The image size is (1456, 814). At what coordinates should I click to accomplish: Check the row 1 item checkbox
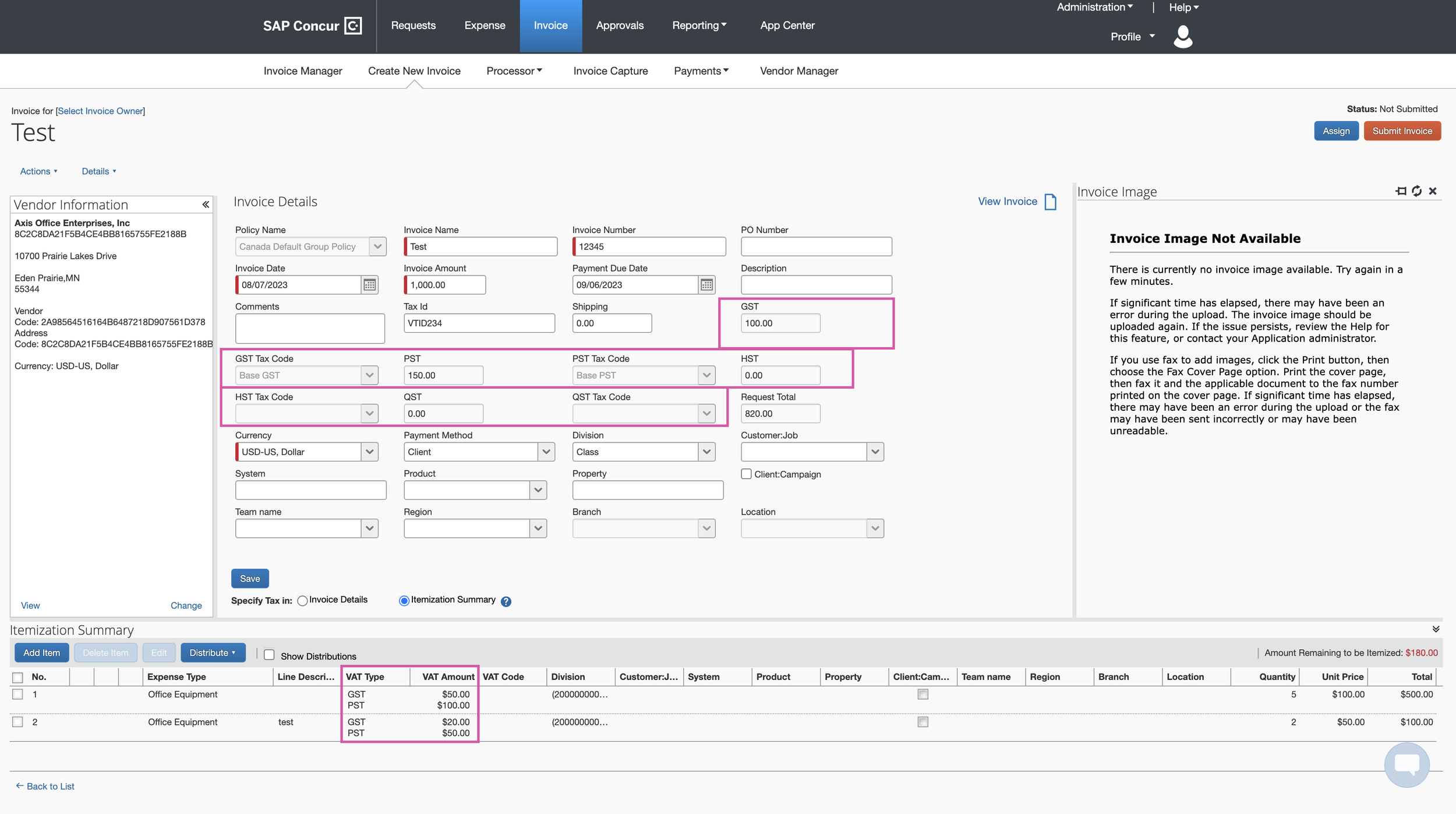pyautogui.click(x=17, y=695)
